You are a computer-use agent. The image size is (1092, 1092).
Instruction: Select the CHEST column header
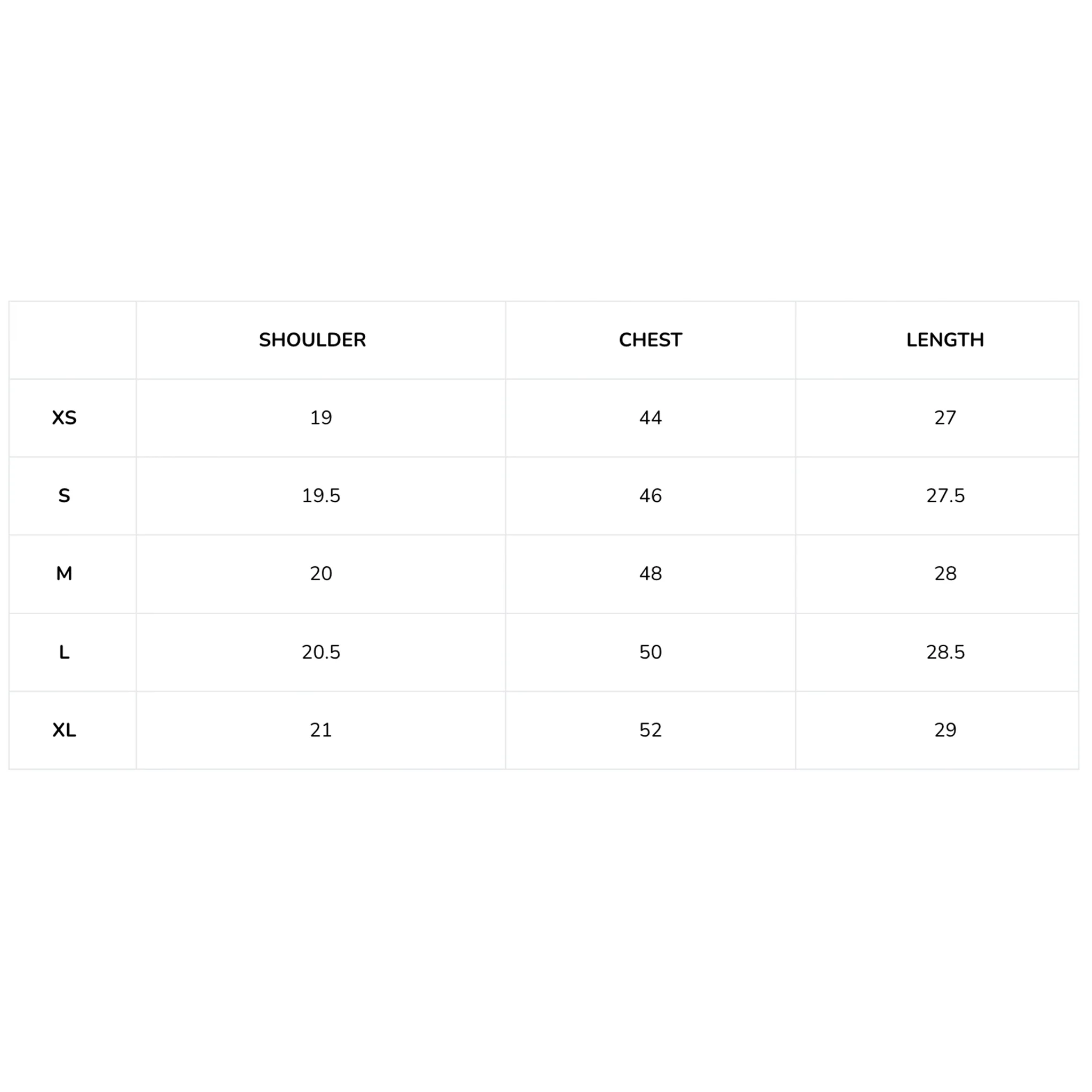click(650, 340)
